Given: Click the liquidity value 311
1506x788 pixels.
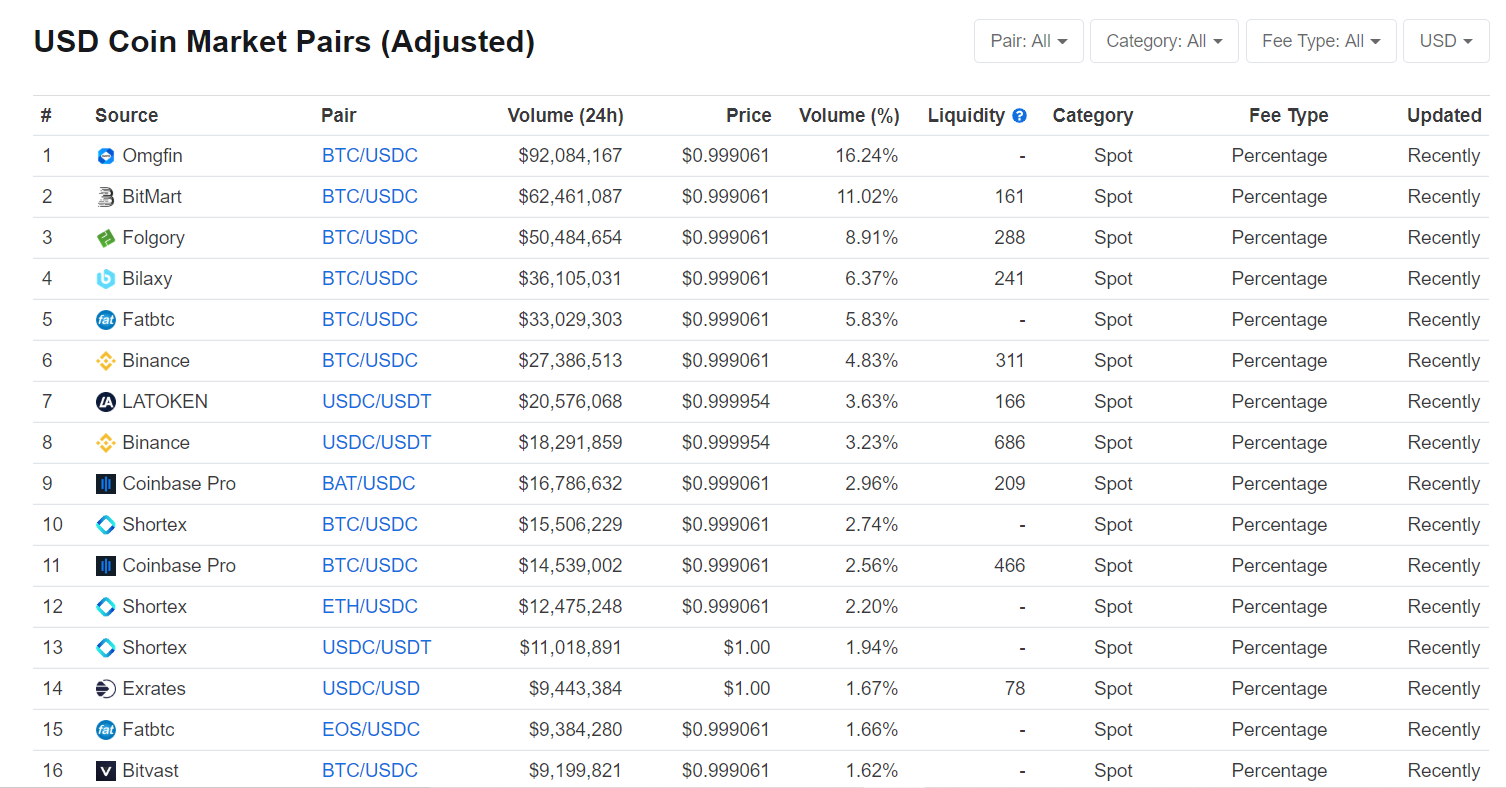Looking at the screenshot, I should 1010,361.
